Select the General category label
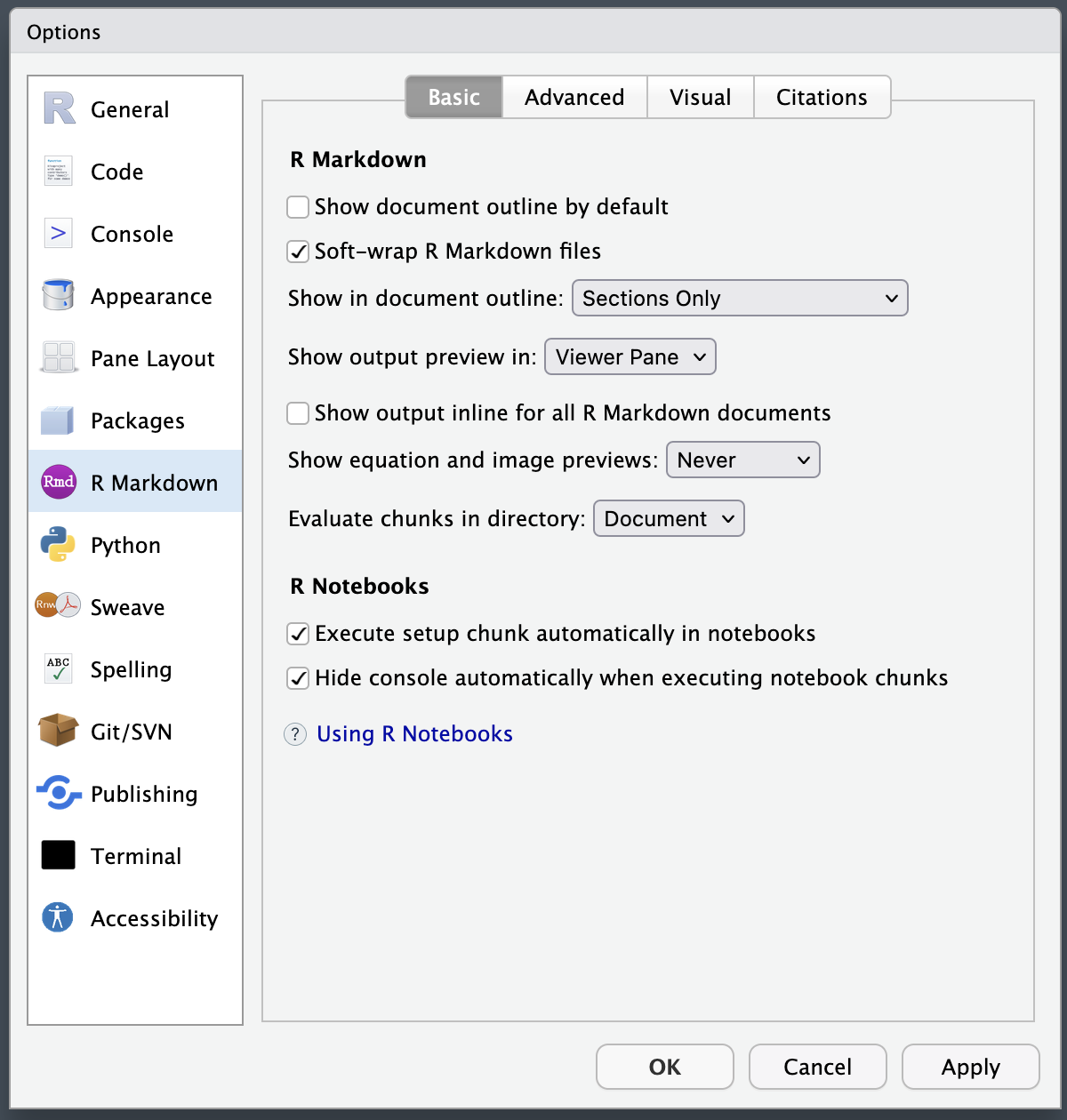The height and width of the screenshot is (1120, 1067). tap(130, 109)
